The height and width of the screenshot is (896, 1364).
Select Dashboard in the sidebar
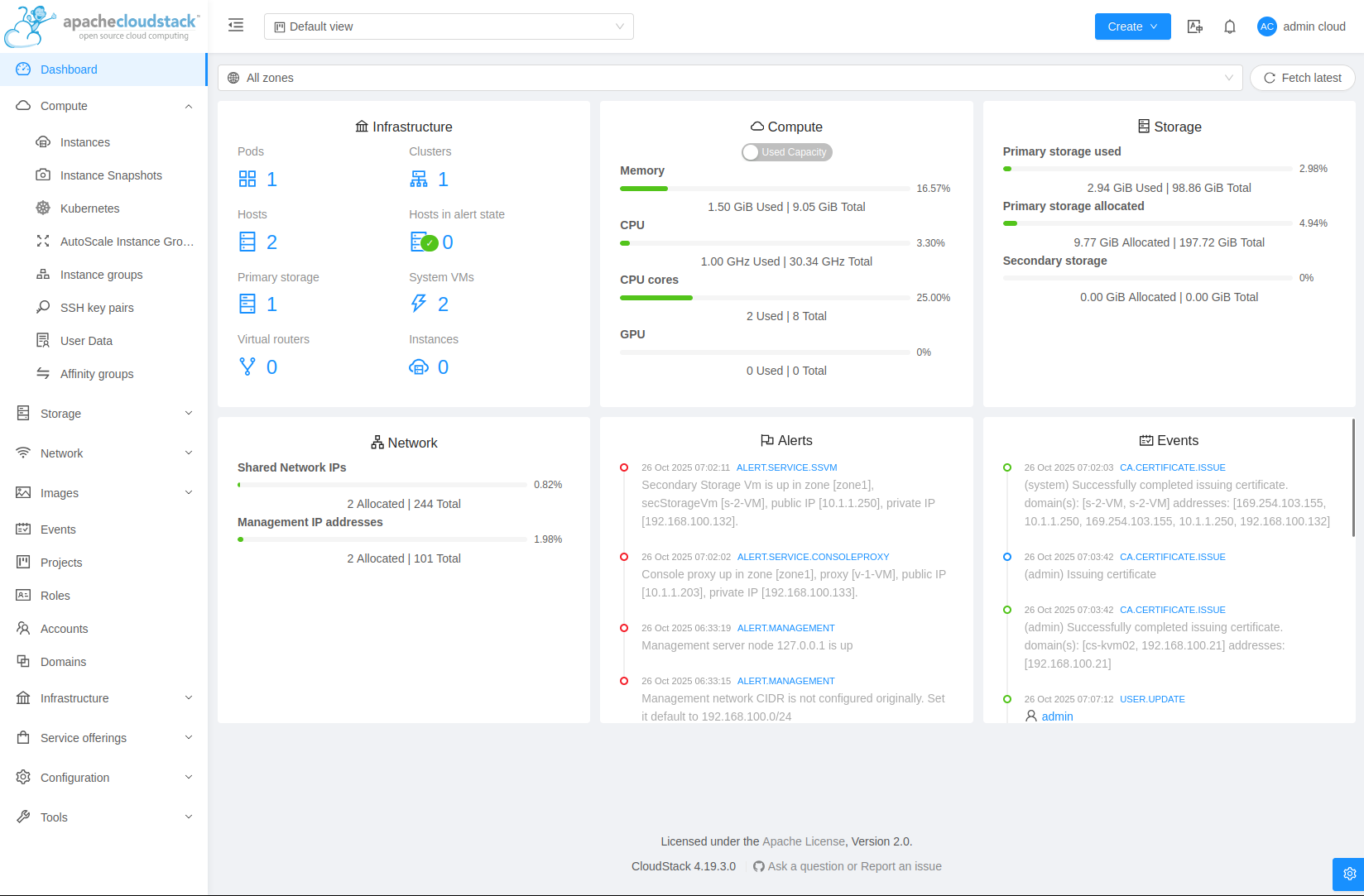[x=68, y=69]
